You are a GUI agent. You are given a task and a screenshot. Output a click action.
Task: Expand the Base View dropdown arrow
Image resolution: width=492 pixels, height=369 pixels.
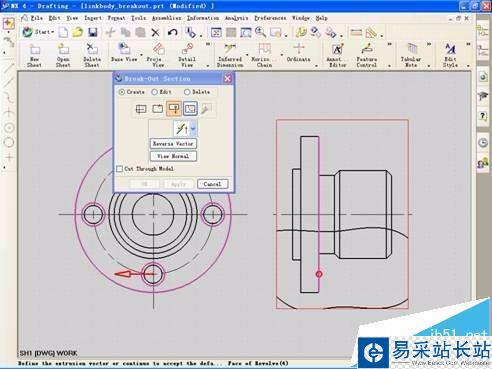coord(141,55)
